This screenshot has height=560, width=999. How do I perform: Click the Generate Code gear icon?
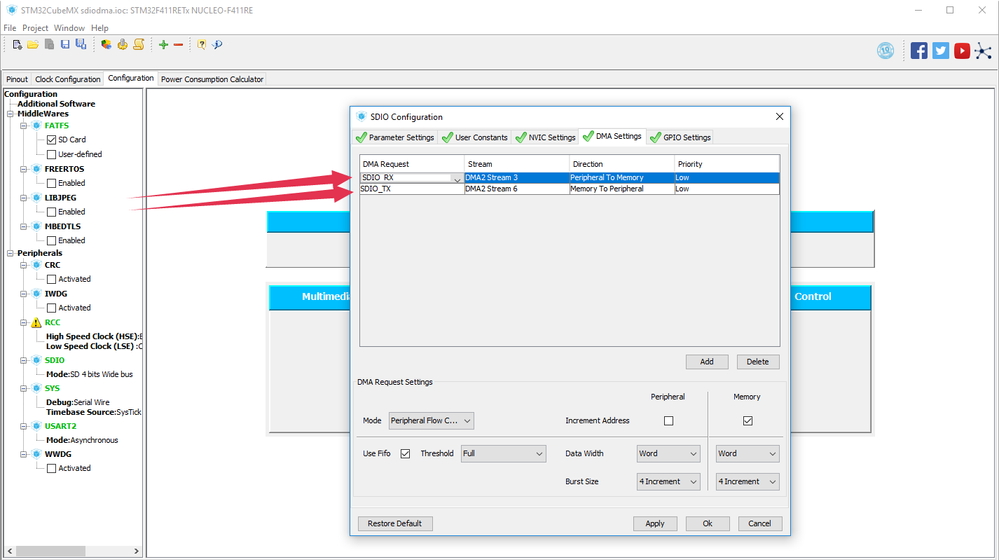(122, 45)
